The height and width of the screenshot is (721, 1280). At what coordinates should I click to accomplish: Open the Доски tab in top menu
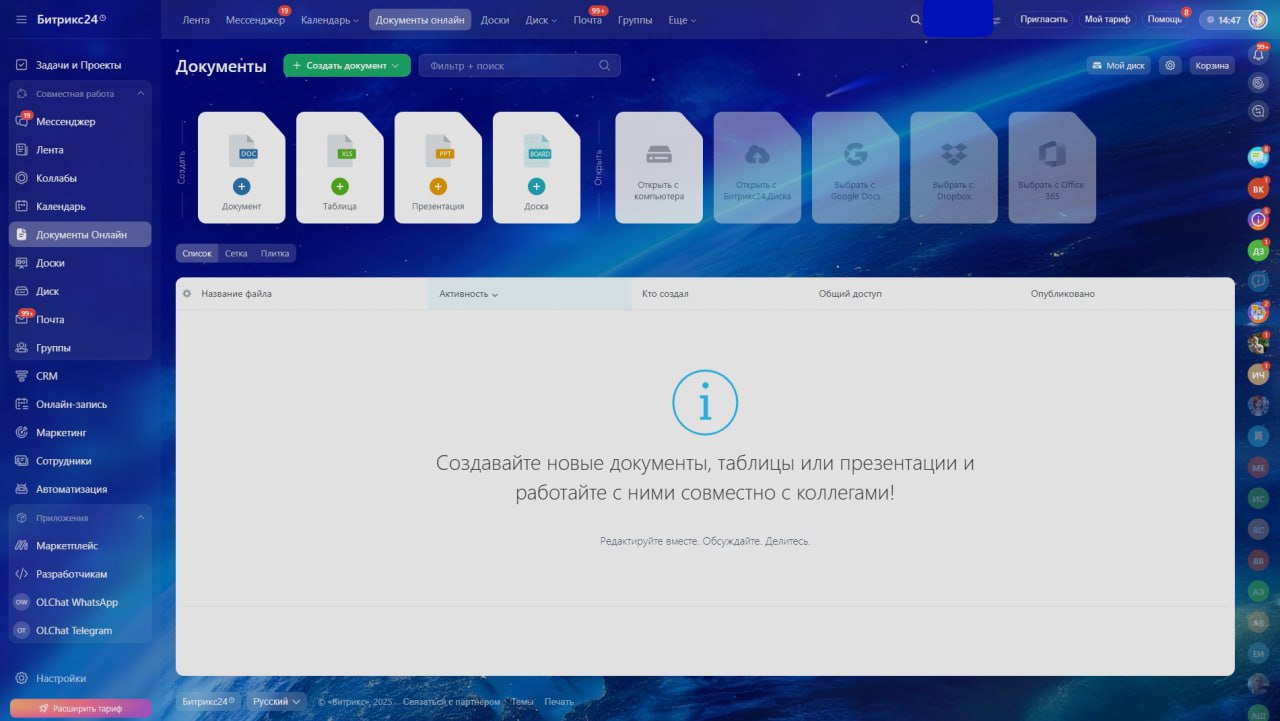coord(494,20)
